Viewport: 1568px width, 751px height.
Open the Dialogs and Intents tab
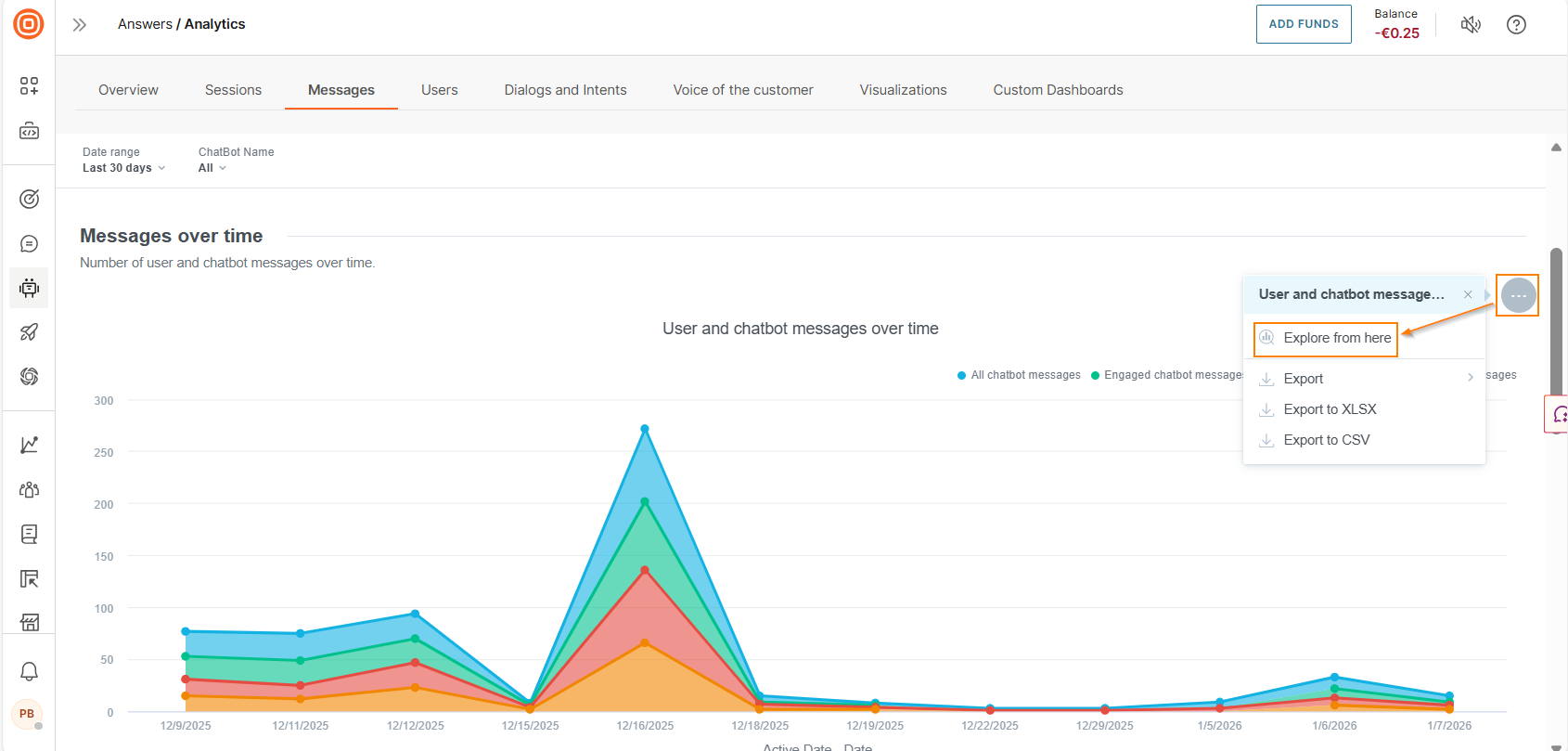pos(566,90)
